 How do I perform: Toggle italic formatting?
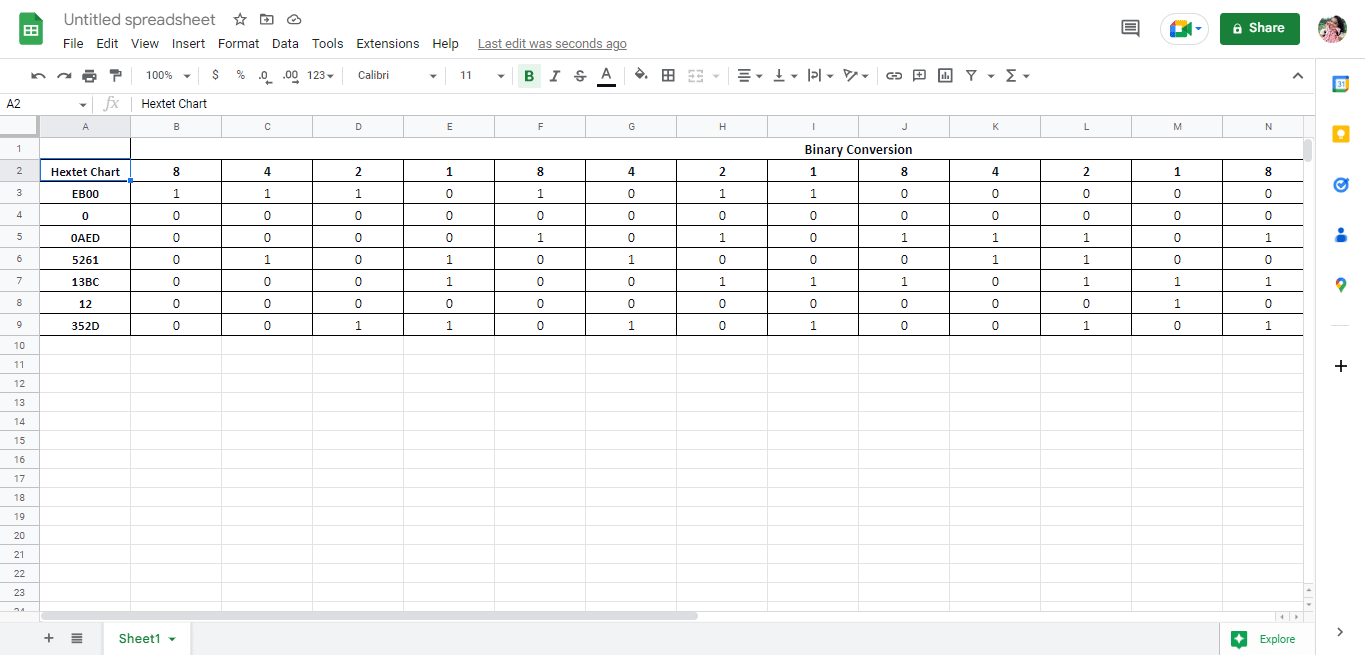pyautogui.click(x=555, y=75)
